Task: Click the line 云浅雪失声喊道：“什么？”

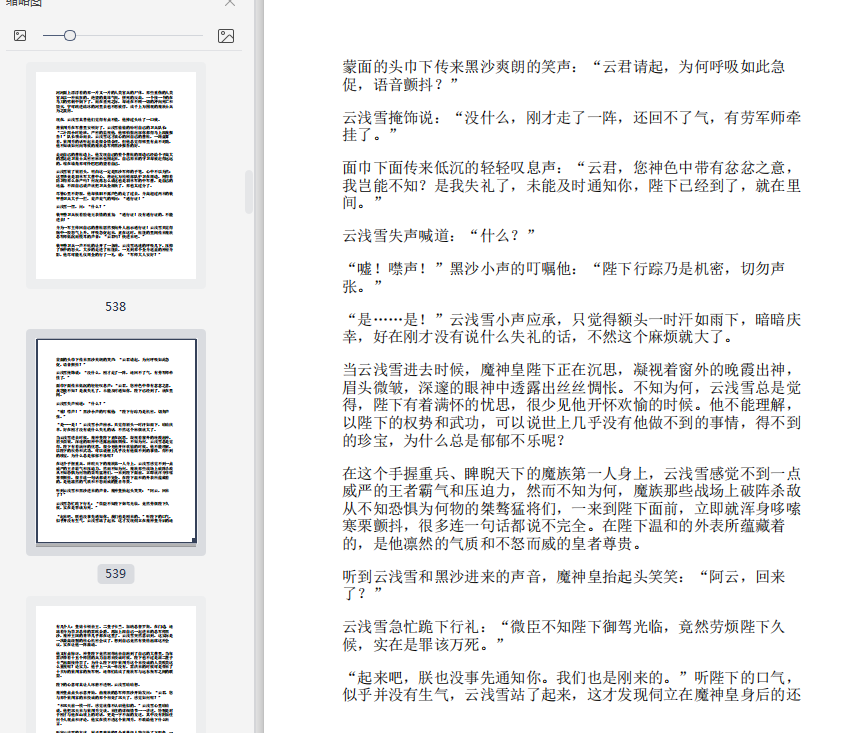Action: point(440,235)
